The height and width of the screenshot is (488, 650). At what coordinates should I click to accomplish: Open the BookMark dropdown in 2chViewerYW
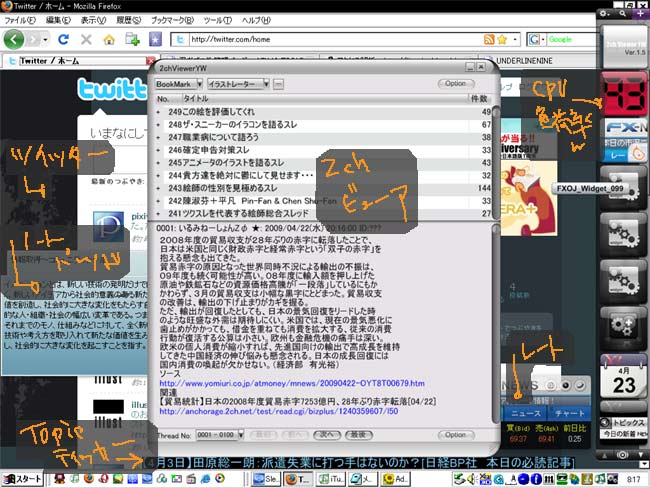tap(179, 84)
